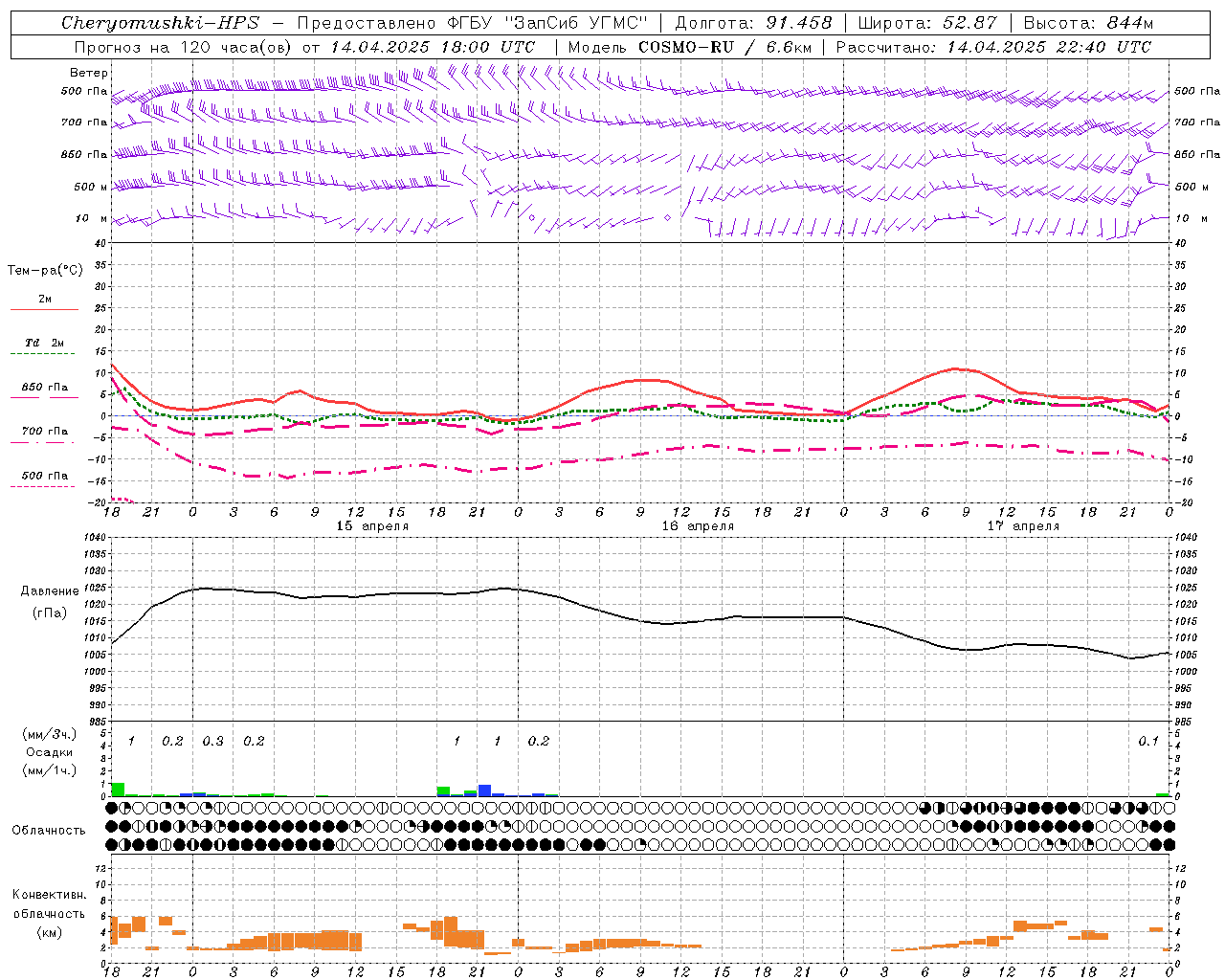Click the '15 апреля' date label
Viewport: 1225px width, 980px height.
click(372, 526)
